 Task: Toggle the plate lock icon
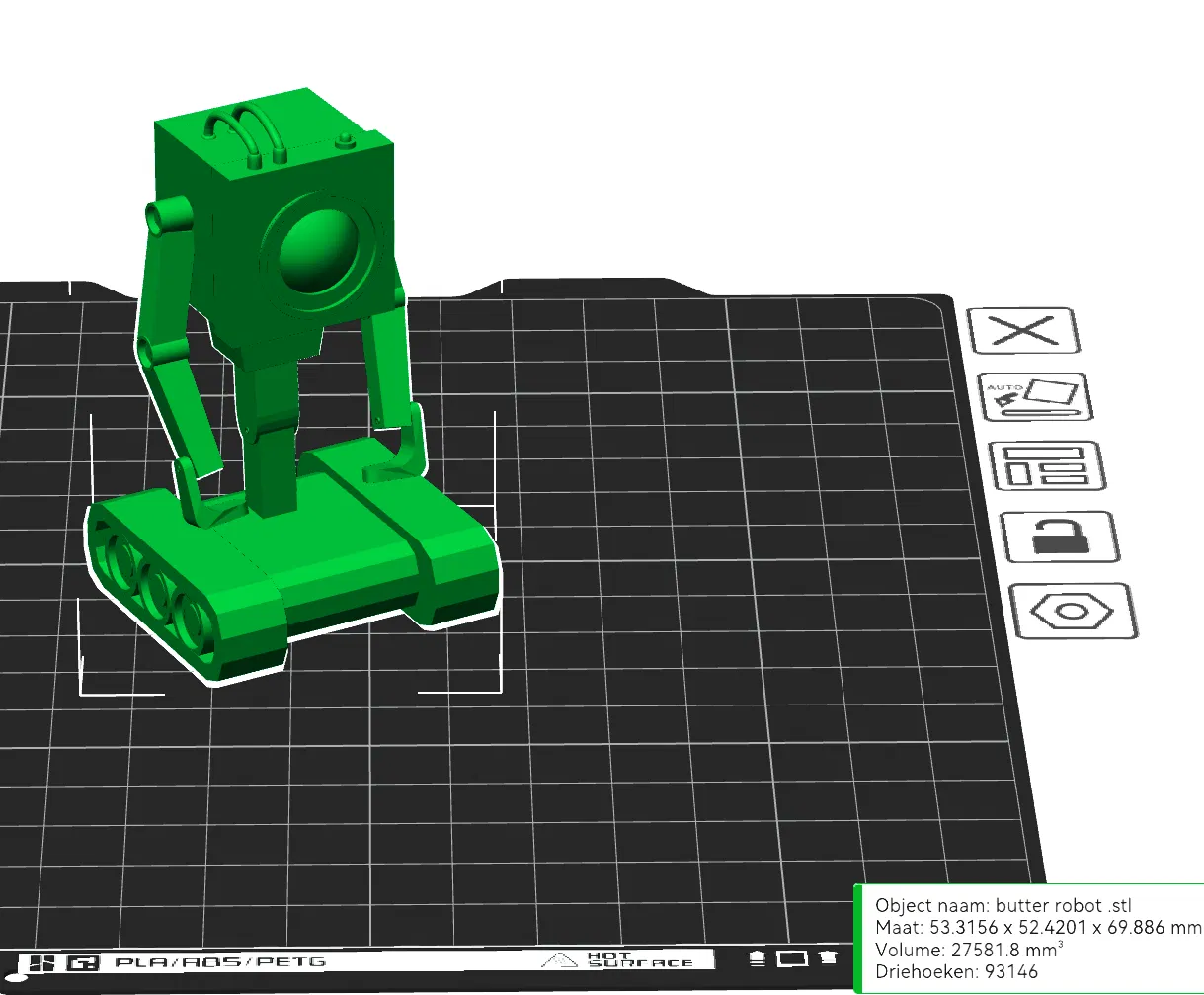coord(1061,537)
